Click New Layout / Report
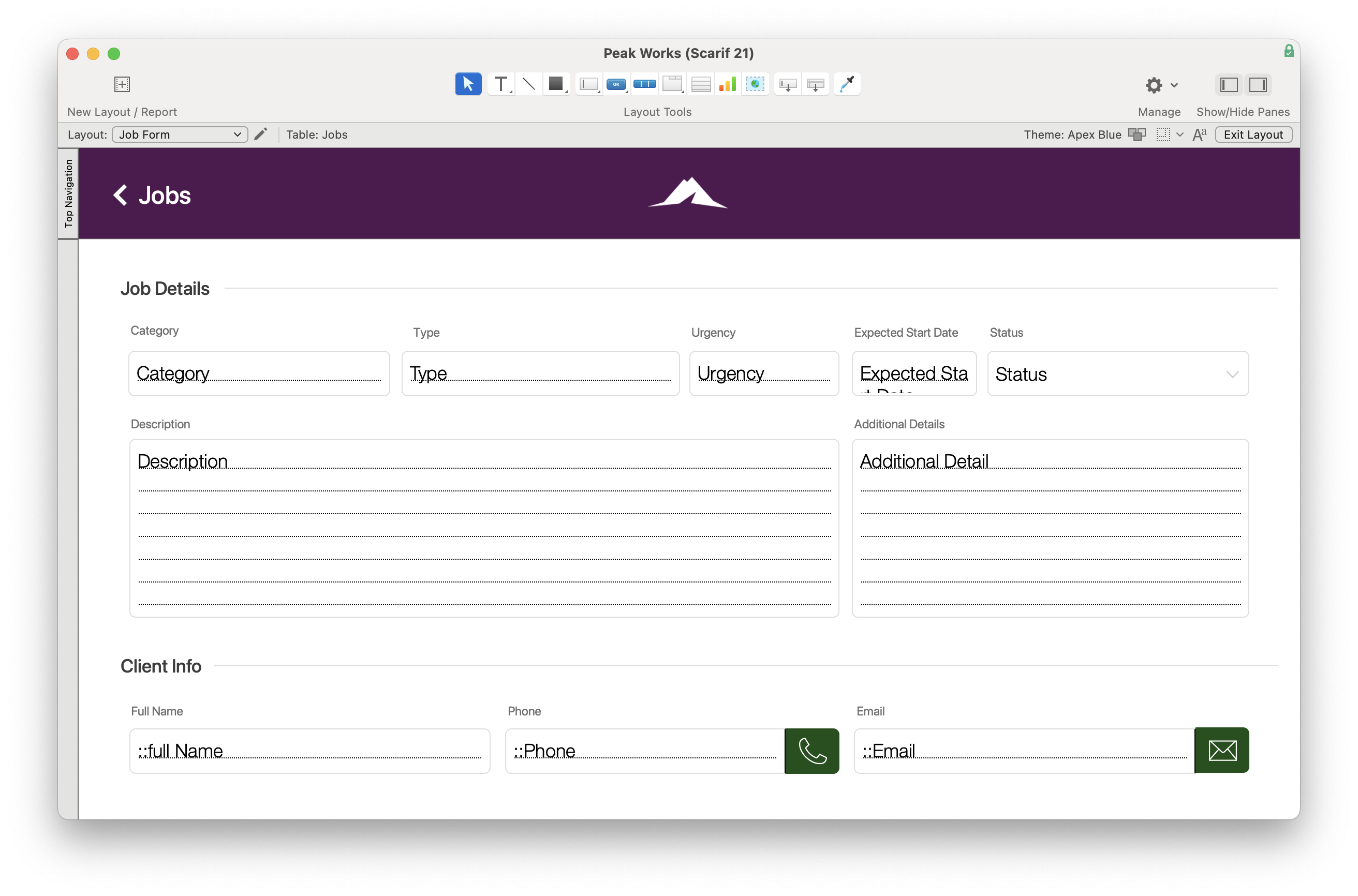 pos(122,84)
